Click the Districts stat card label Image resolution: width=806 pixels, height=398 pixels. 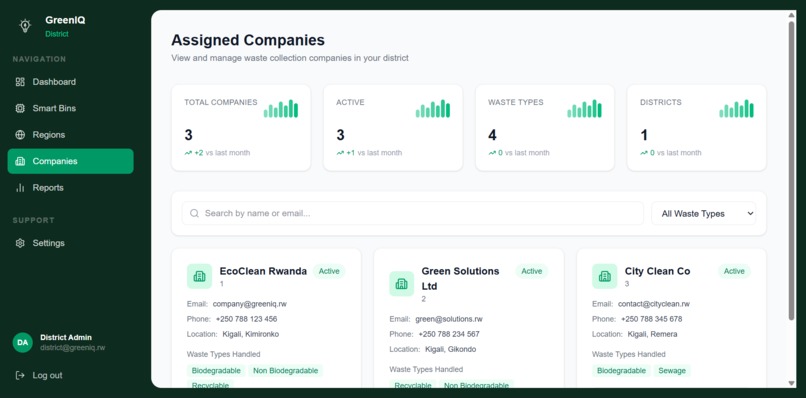click(x=661, y=102)
